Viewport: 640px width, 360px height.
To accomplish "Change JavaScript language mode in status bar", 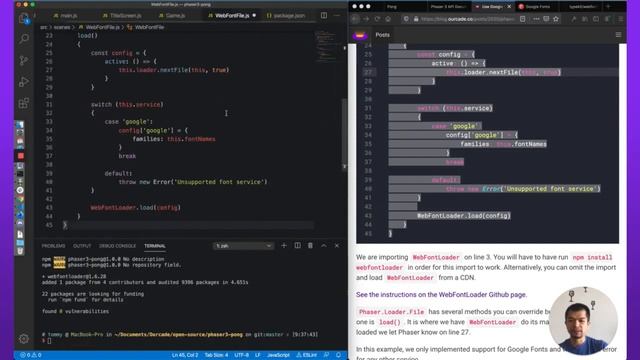I will 278,355.
